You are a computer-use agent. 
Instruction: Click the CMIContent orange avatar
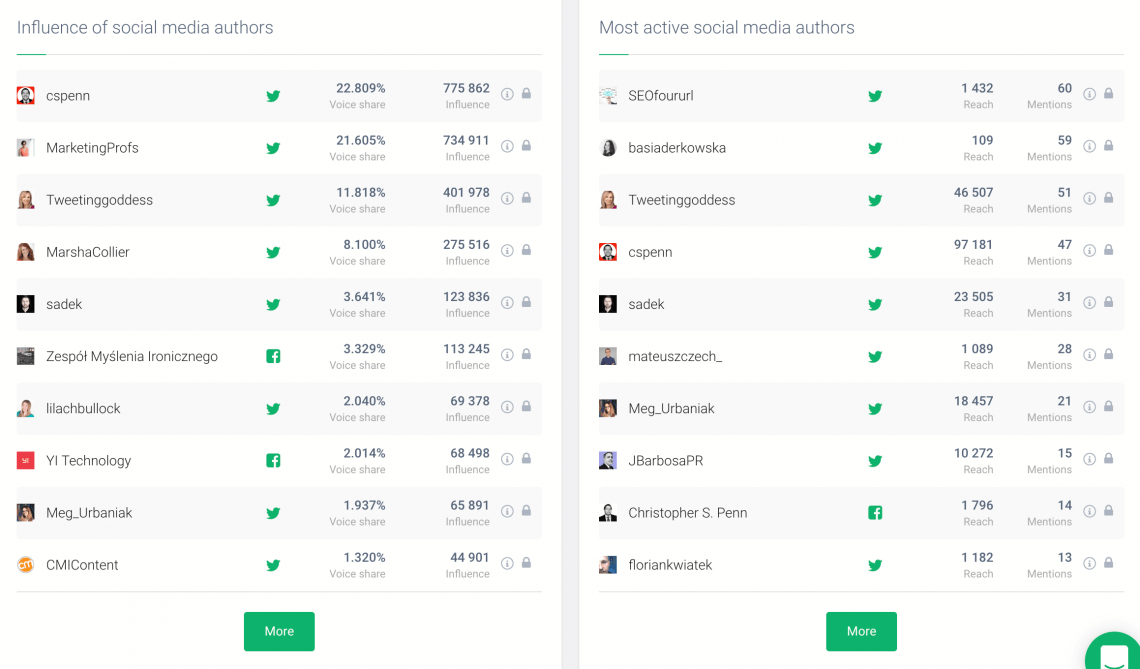click(25, 564)
